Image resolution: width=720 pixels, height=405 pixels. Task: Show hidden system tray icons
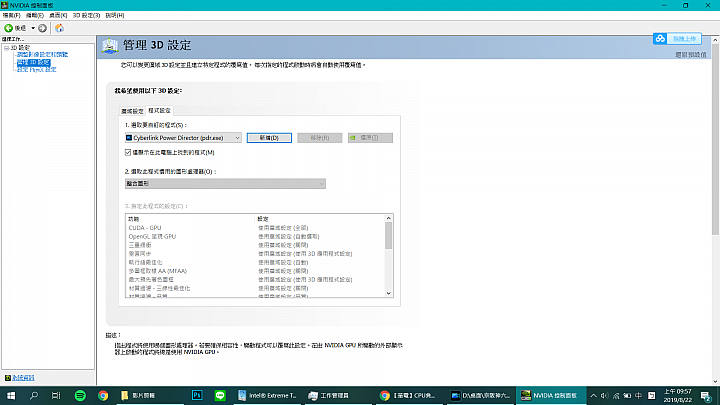coord(593,395)
